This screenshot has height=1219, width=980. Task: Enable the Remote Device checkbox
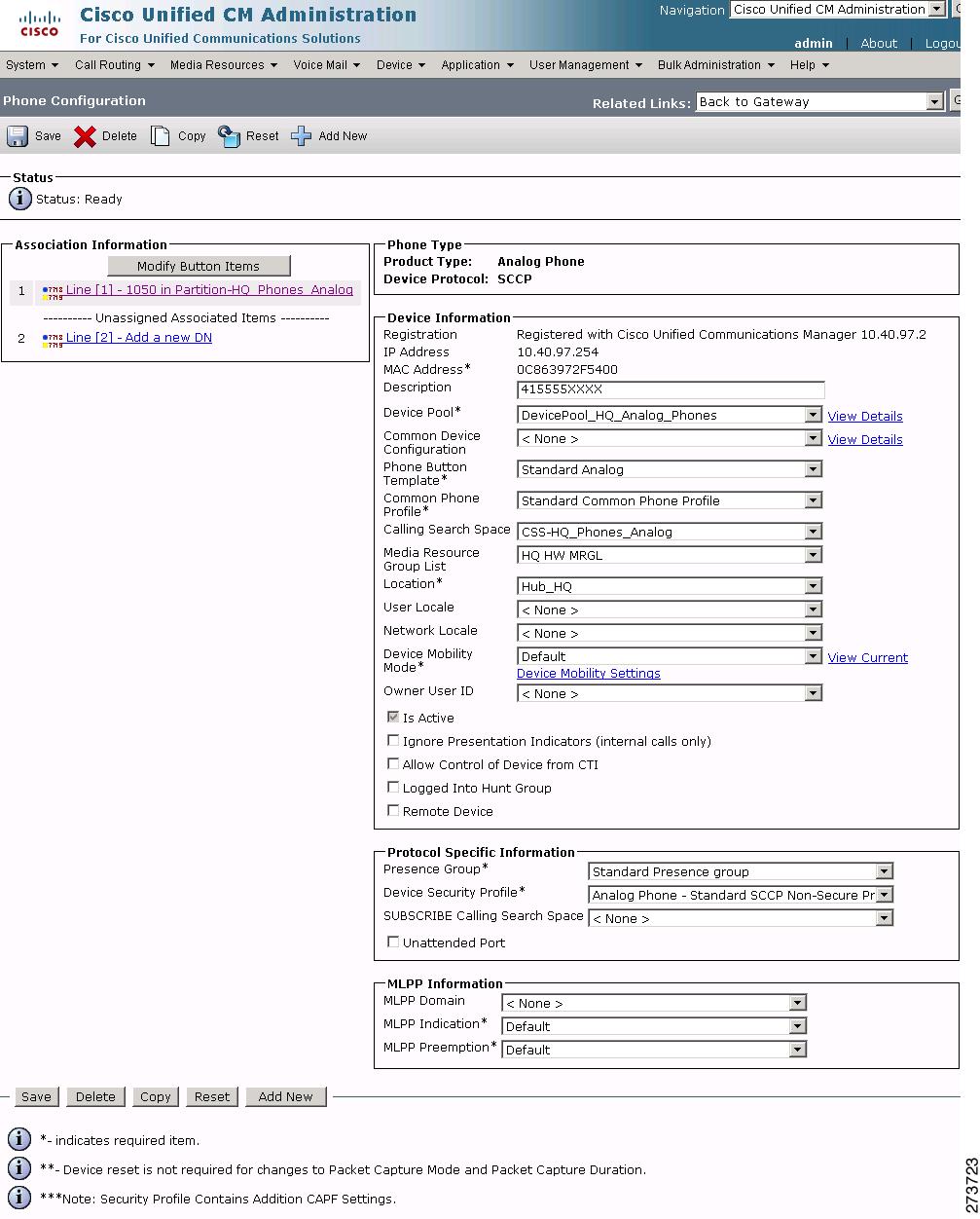(393, 811)
